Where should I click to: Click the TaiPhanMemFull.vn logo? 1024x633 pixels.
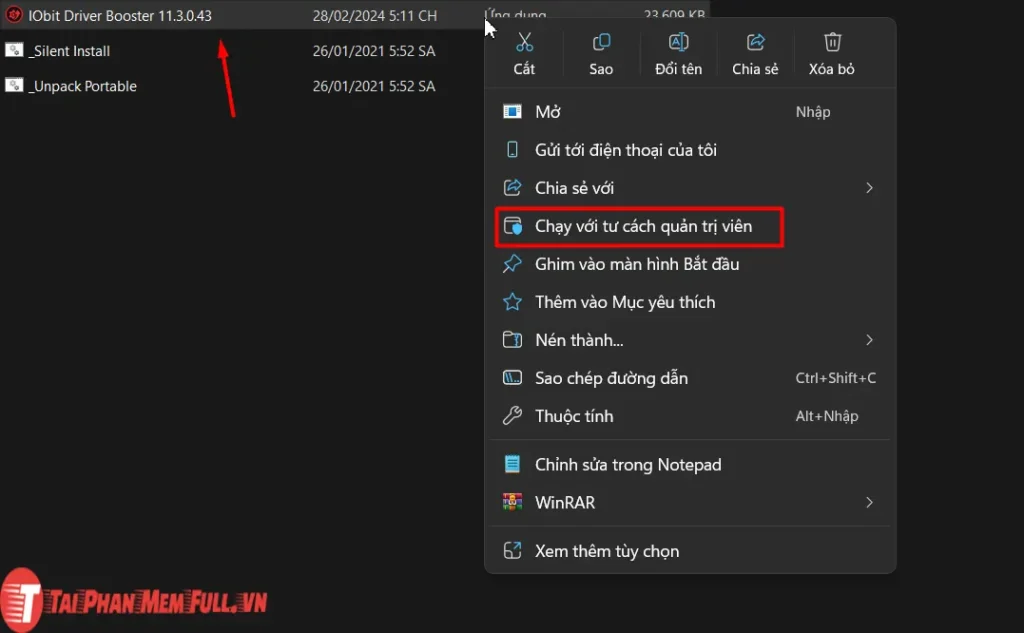pyautogui.click(x=130, y=598)
